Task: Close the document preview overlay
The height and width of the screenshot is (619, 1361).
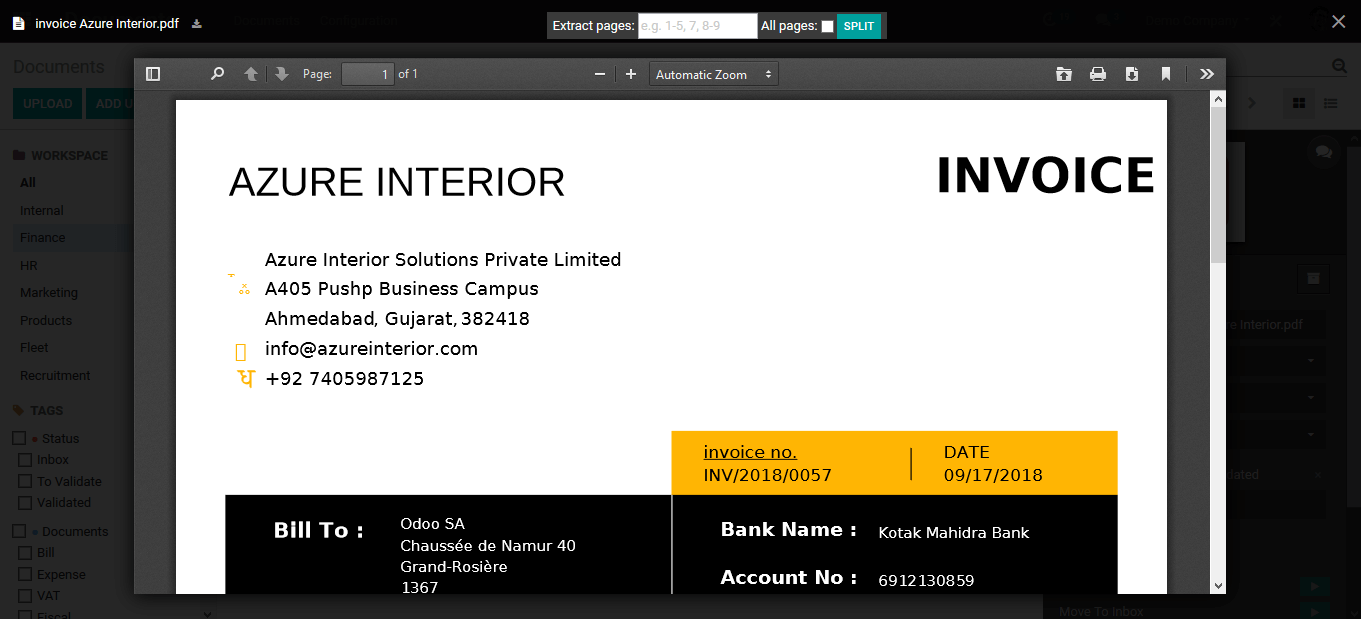Action: 1339,21
